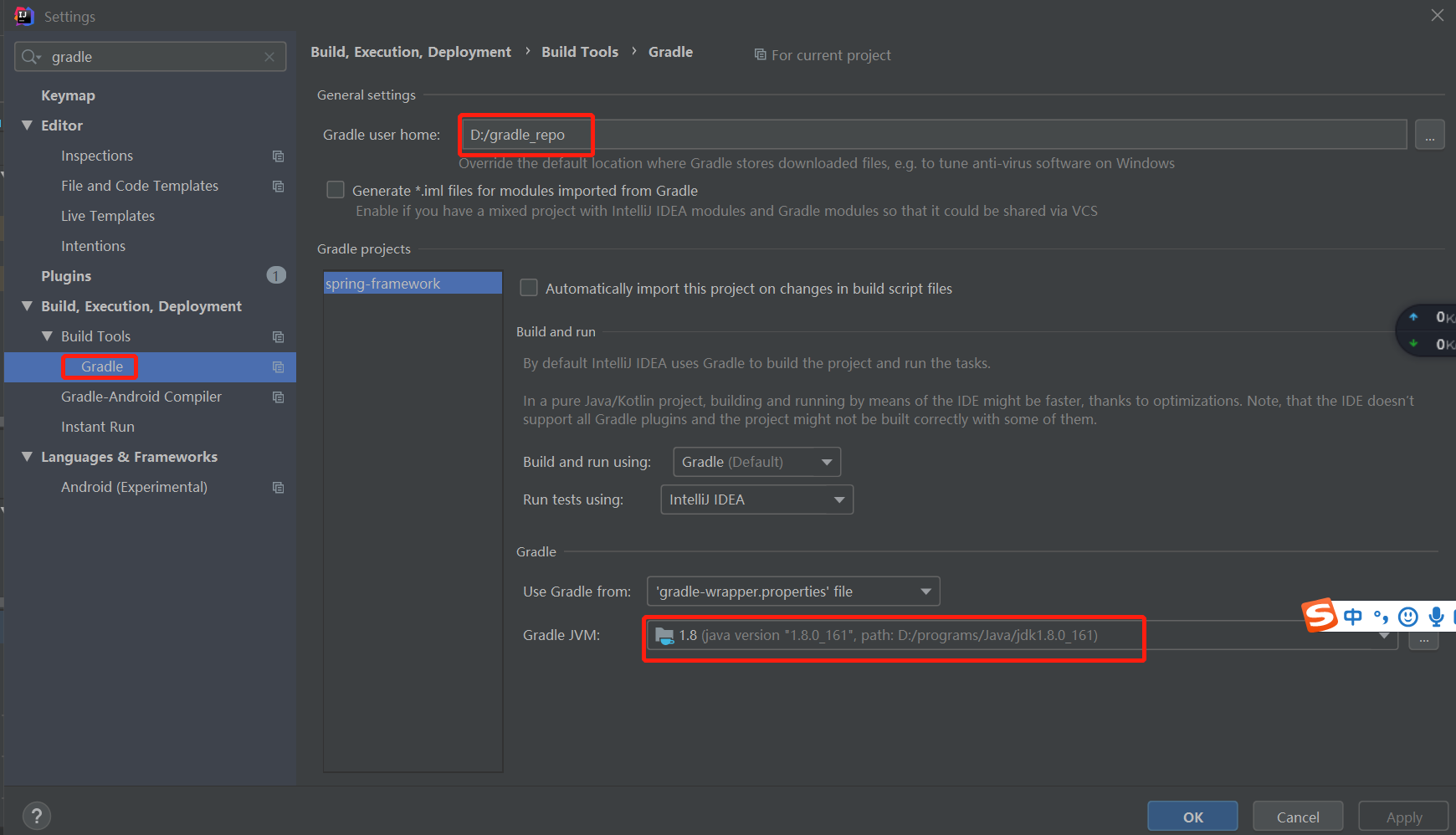The image size is (1456, 835).
Task: Select Keymap in settings tree
Action: point(68,95)
